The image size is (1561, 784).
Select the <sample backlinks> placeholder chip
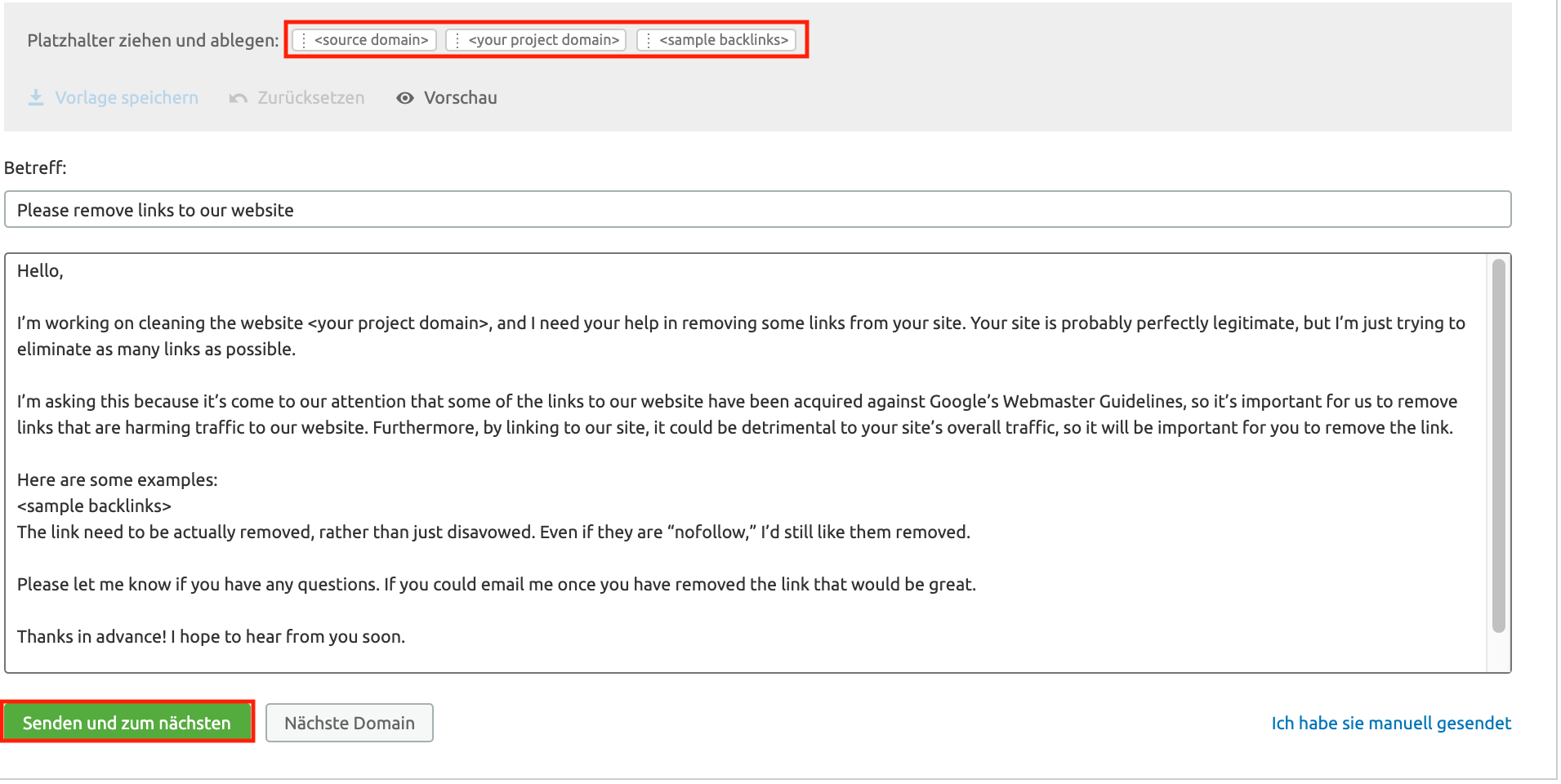click(723, 39)
